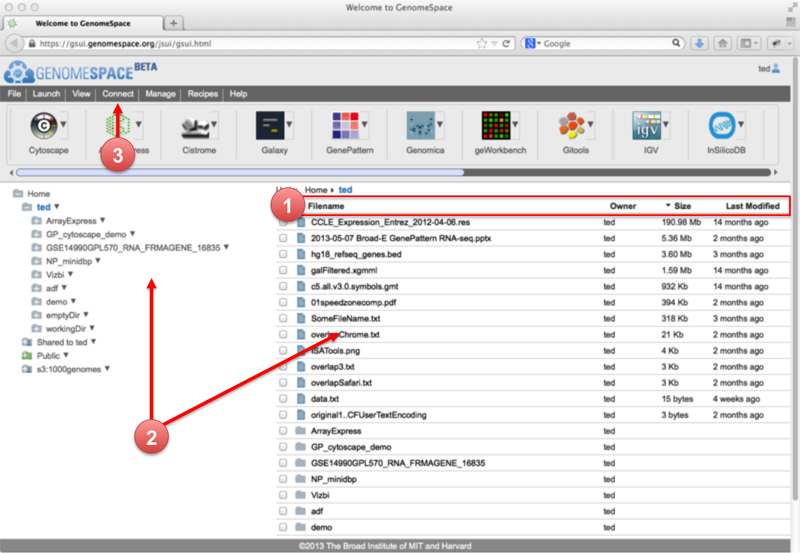Click the browser reload icon
Screen dimensions: 800x553
pos(506,43)
